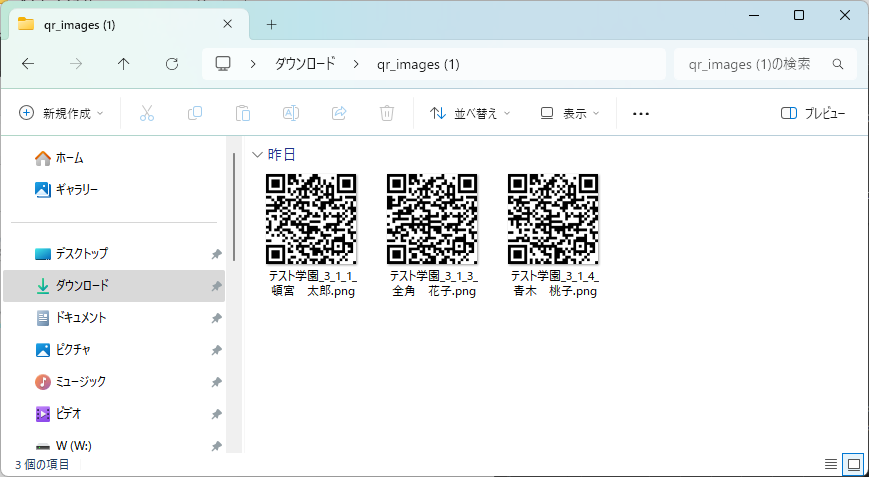Click the Rename icon in toolbar
Image resolution: width=869 pixels, height=477 pixels.
click(x=291, y=114)
